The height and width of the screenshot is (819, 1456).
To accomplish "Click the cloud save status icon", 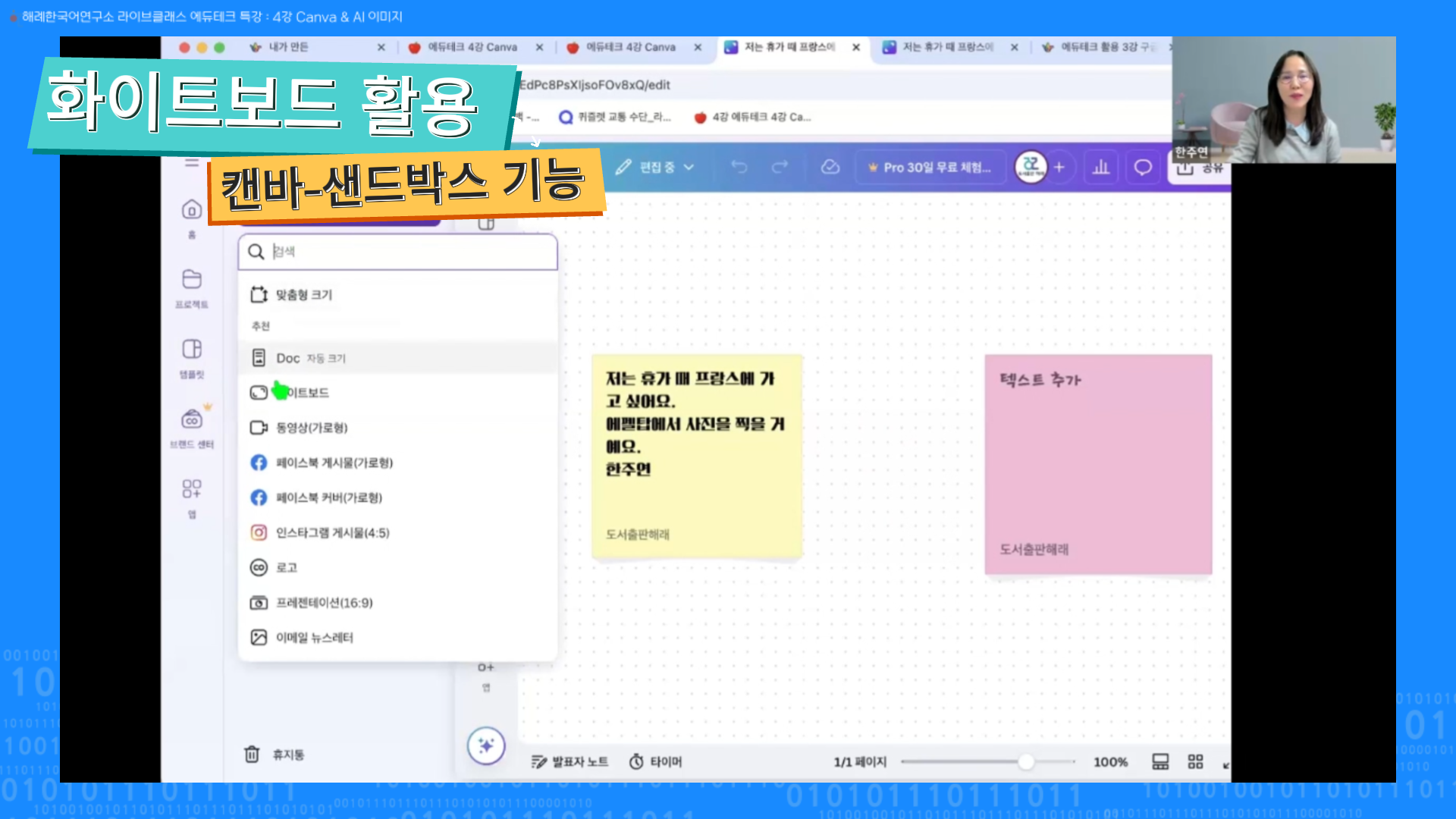I will [x=830, y=167].
